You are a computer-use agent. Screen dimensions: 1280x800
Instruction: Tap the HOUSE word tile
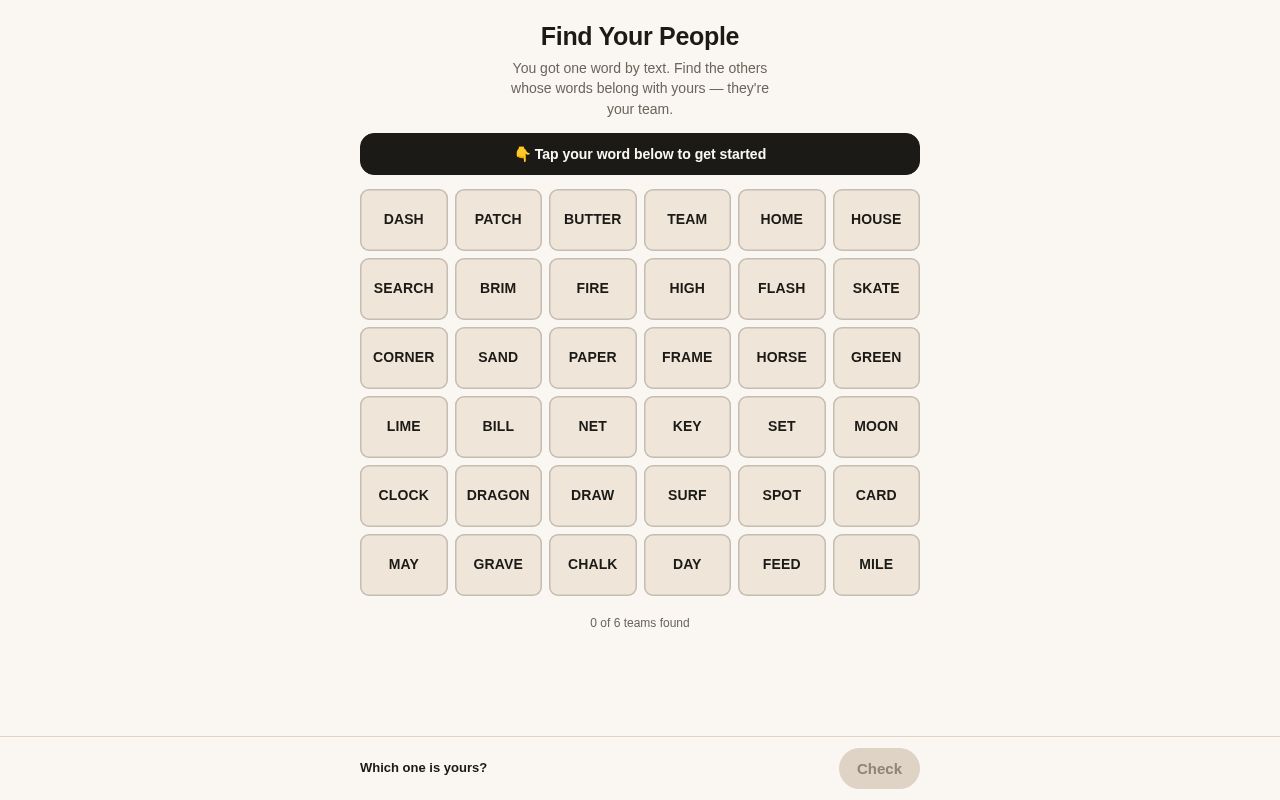coord(876,220)
